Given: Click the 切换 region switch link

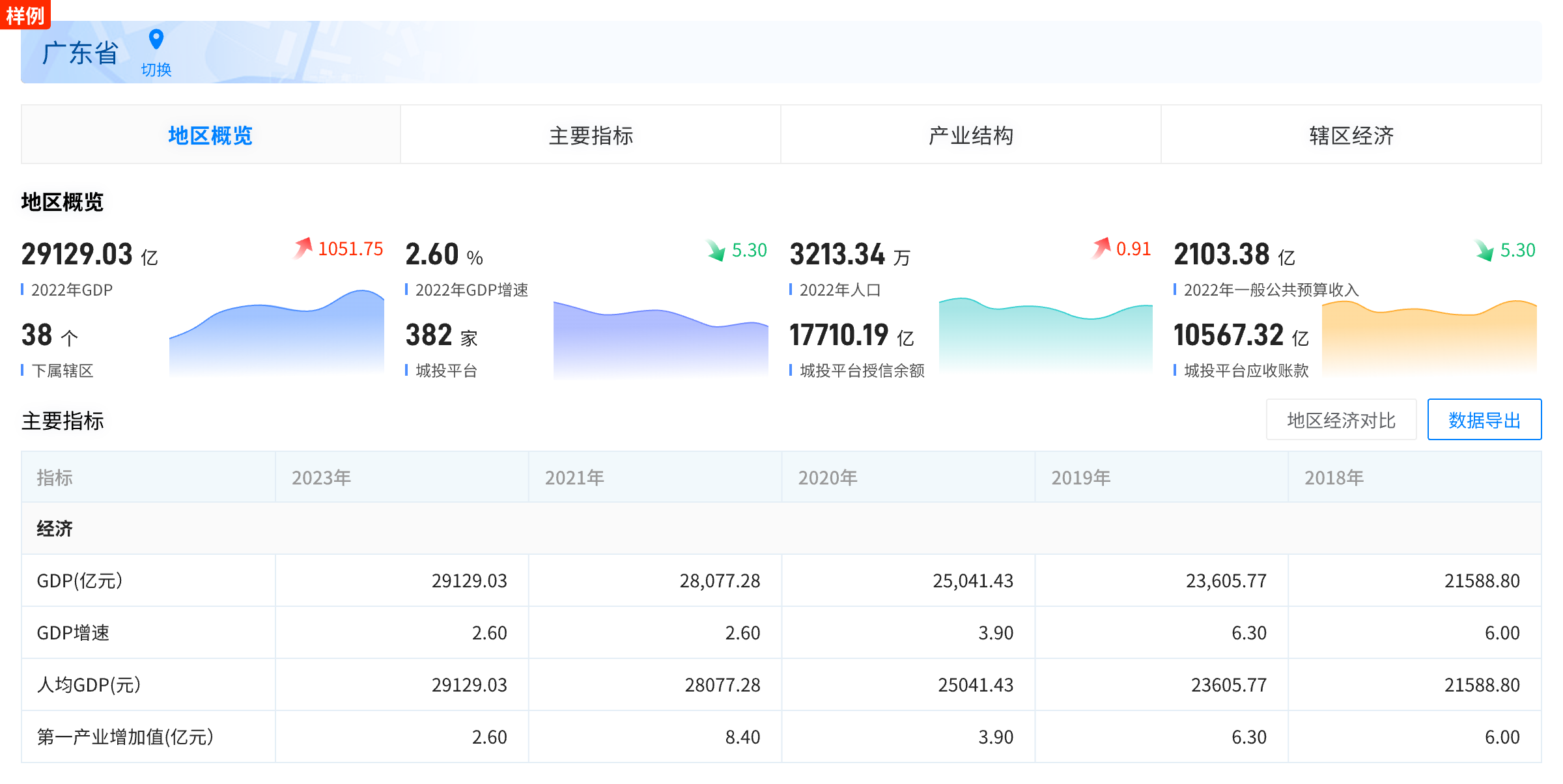Looking at the screenshot, I should click(x=156, y=70).
